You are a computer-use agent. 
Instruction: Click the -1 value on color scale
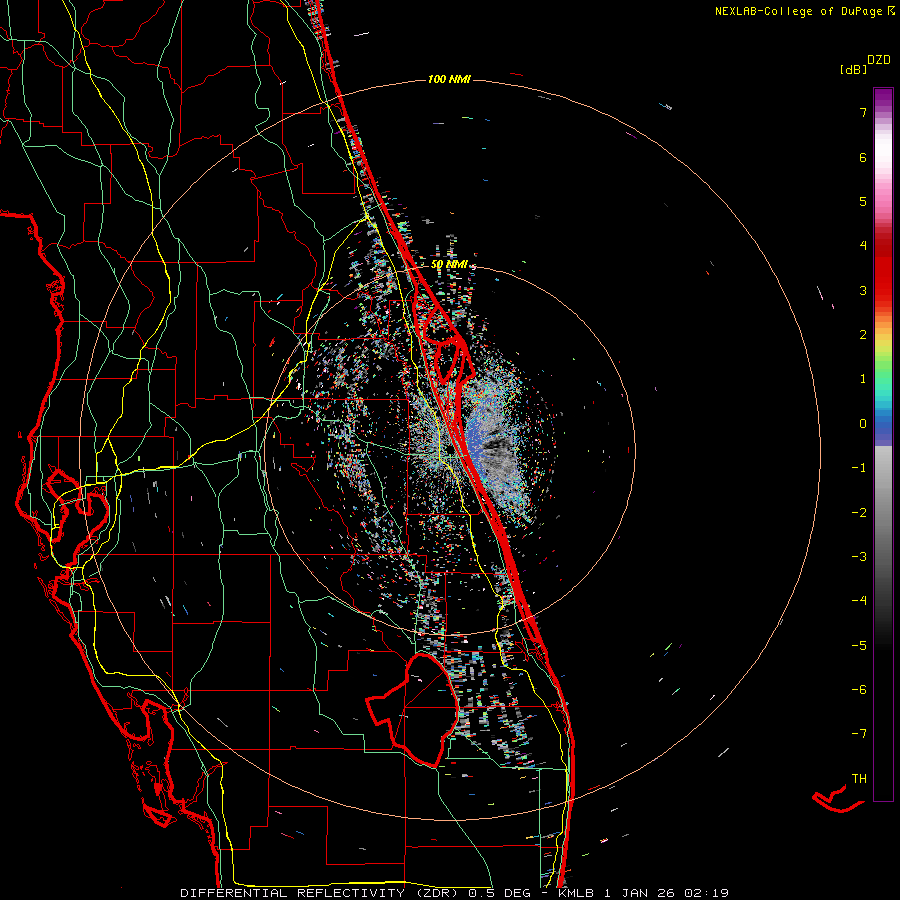coord(859,468)
